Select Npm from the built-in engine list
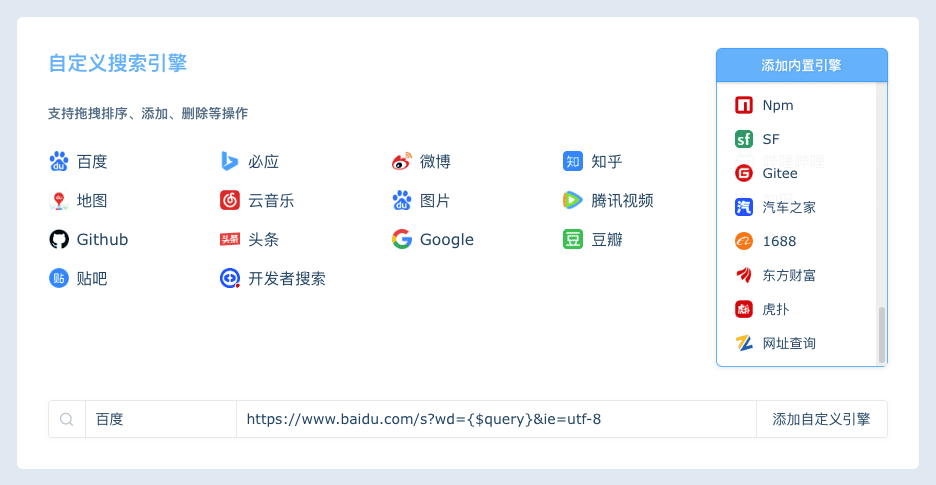936x485 pixels. pos(777,105)
